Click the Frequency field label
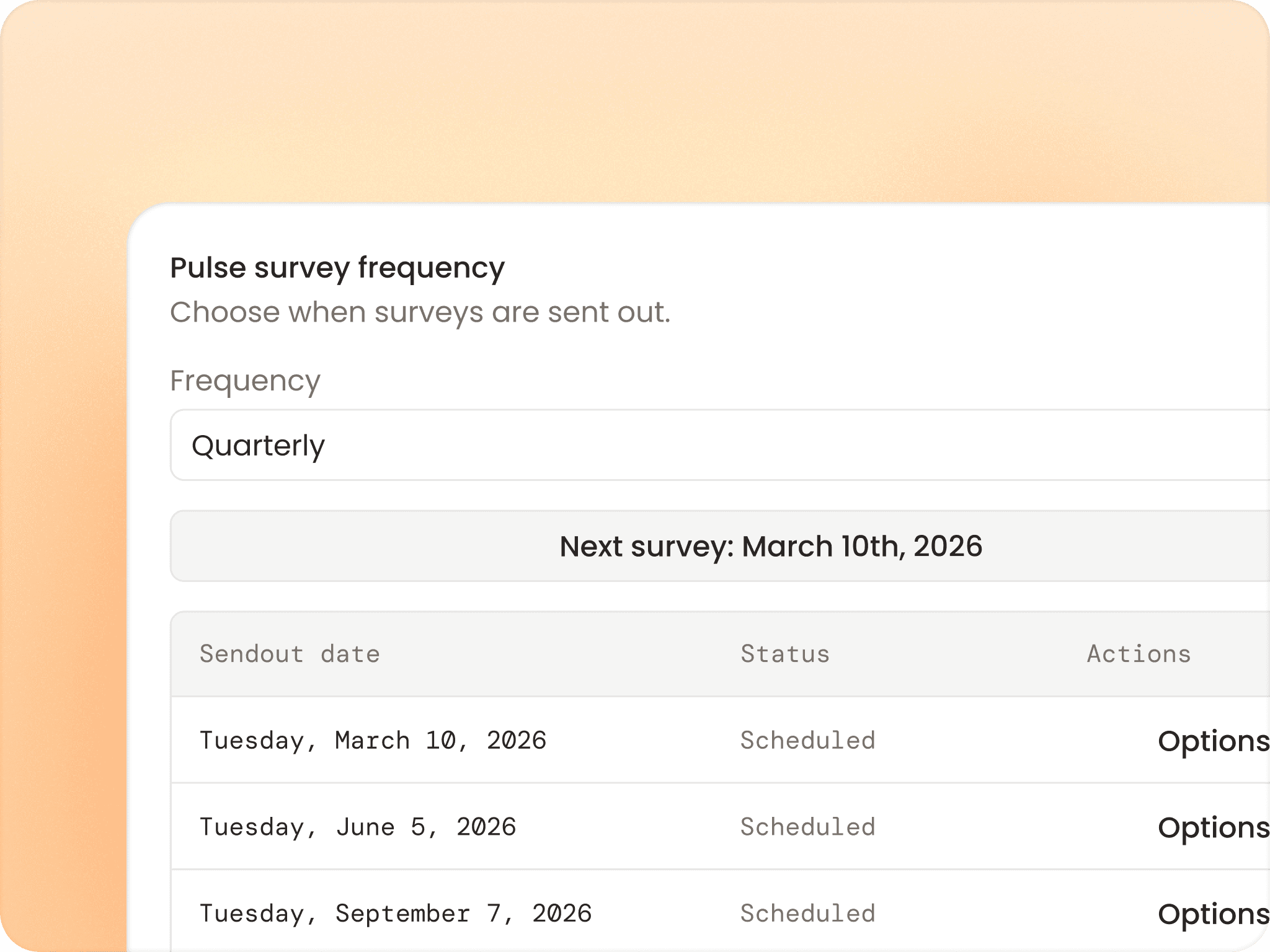The image size is (1270, 952). click(245, 381)
